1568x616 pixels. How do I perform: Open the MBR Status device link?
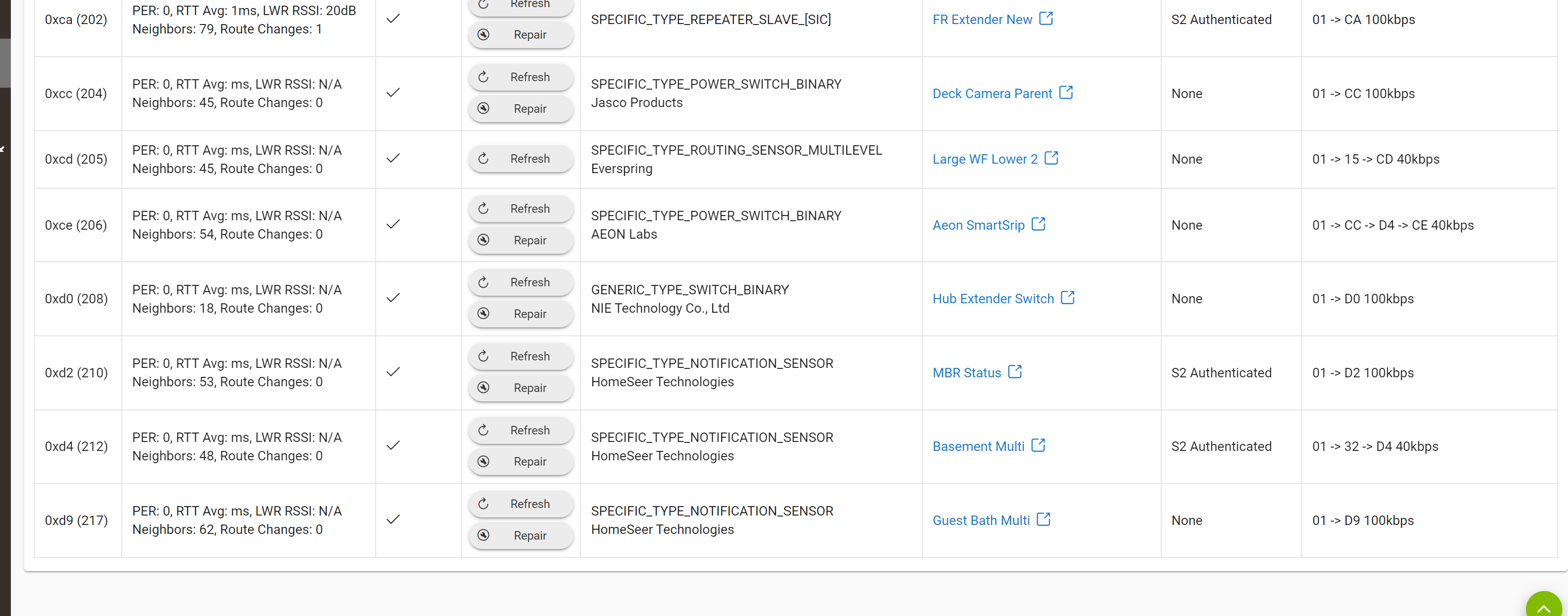pos(967,373)
